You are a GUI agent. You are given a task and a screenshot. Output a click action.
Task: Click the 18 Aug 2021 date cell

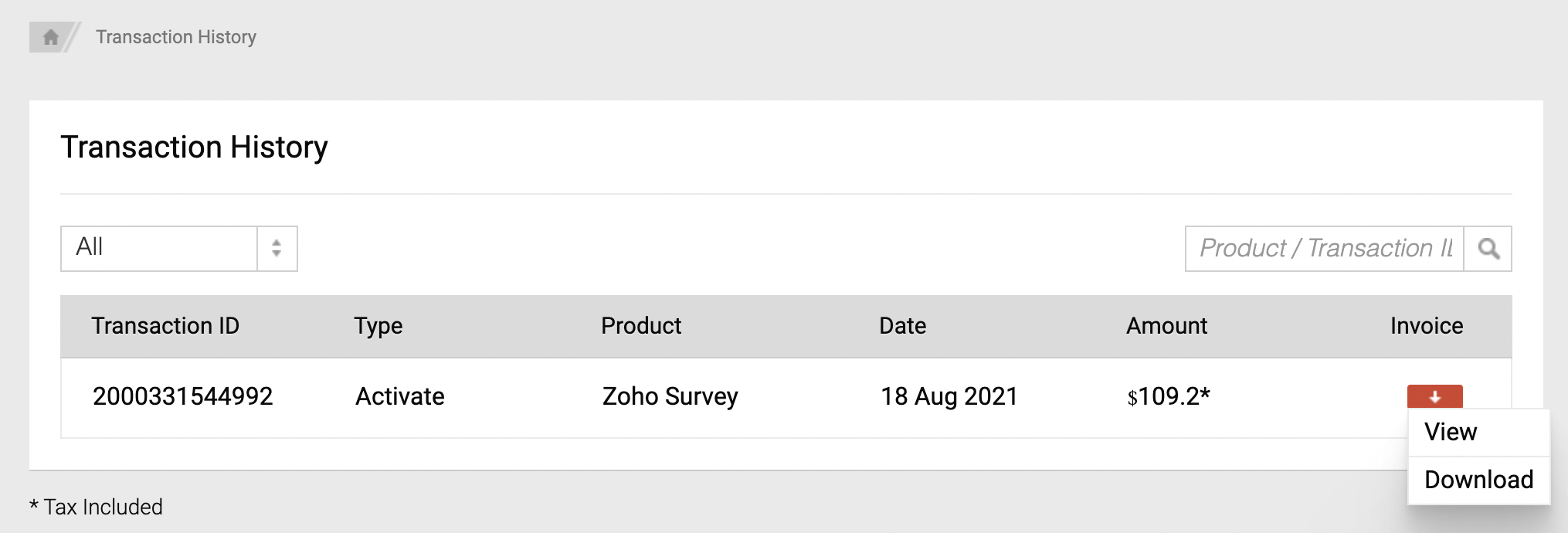(x=949, y=396)
